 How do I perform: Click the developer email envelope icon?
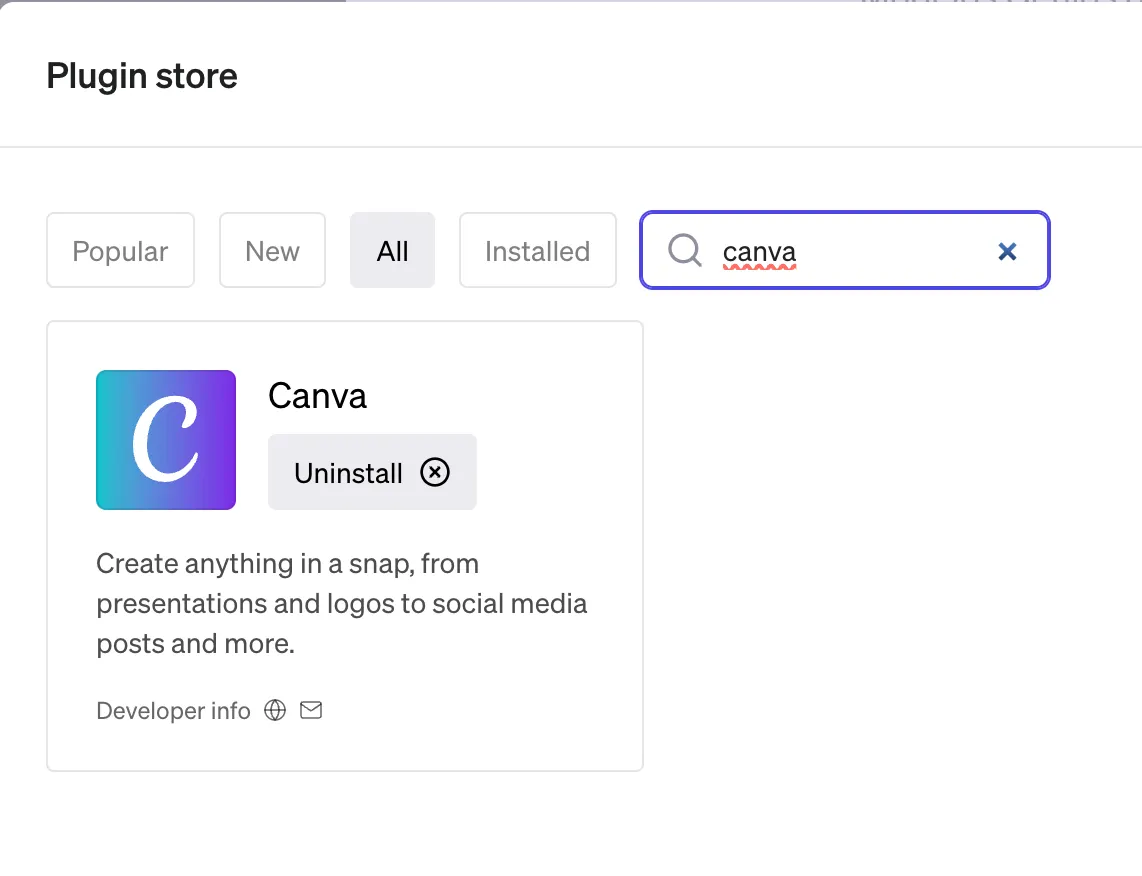(311, 710)
